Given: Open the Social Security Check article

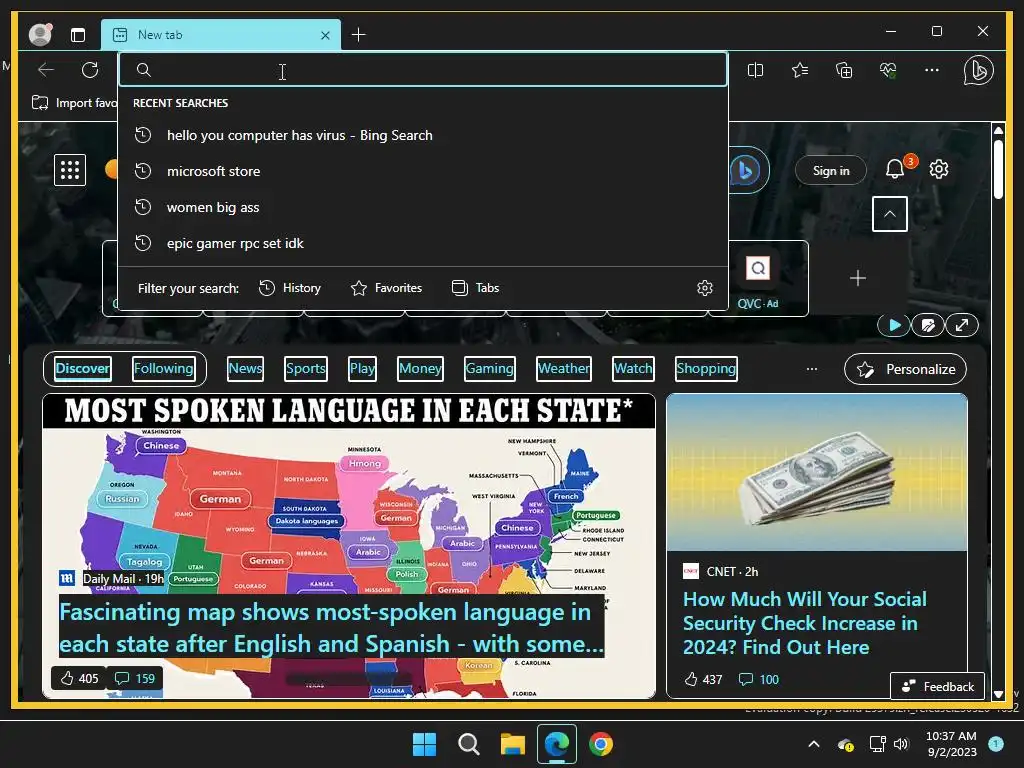Looking at the screenshot, I should click(x=805, y=623).
